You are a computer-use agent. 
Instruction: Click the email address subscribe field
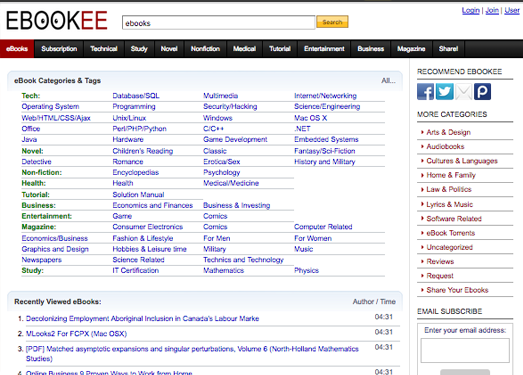coord(465,350)
